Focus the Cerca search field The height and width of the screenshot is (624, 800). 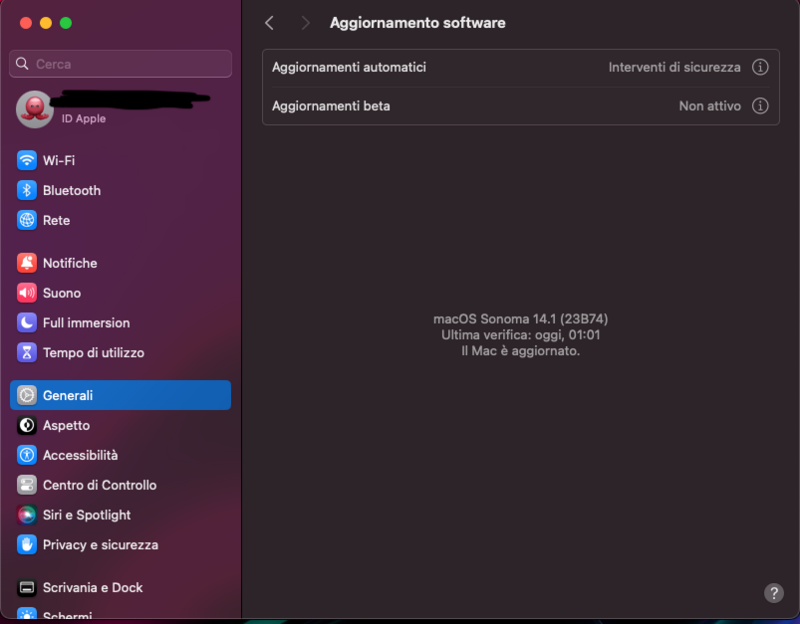click(x=120, y=64)
